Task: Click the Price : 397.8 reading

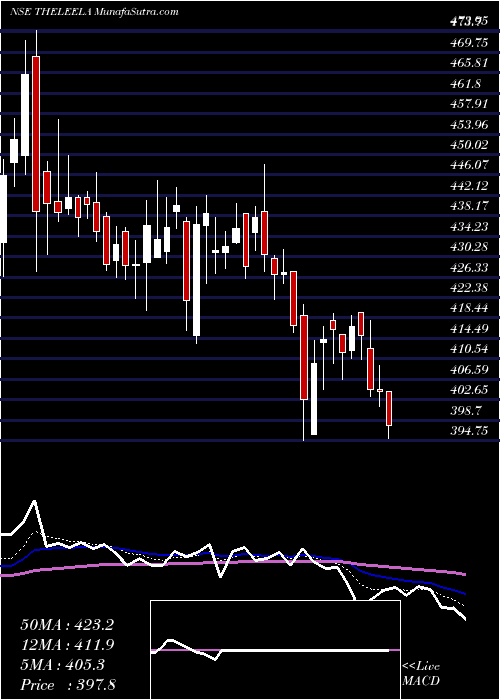Action: (68, 685)
